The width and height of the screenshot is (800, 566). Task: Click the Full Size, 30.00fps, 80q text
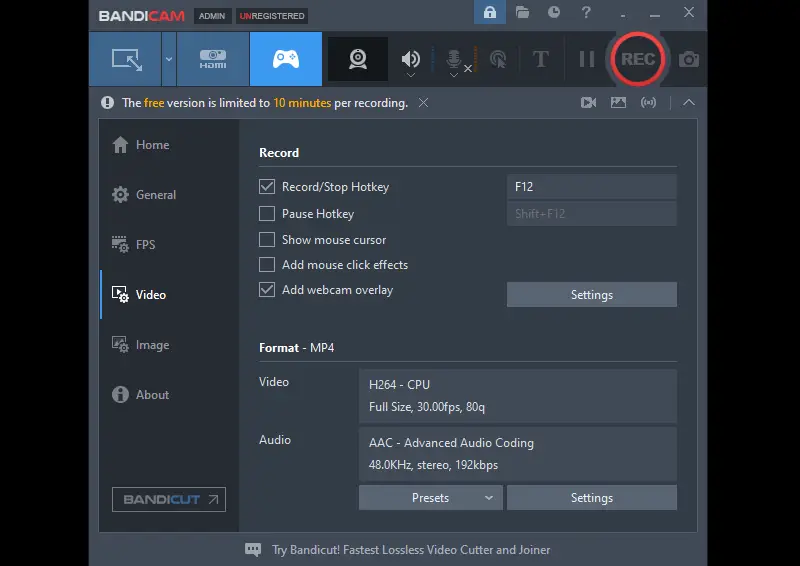[427, 407]
